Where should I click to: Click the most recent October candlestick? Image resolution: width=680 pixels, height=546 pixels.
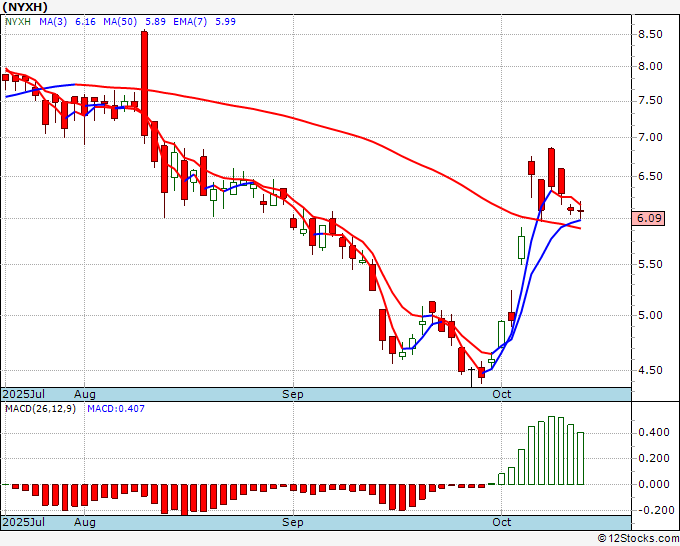pos(580,211)
